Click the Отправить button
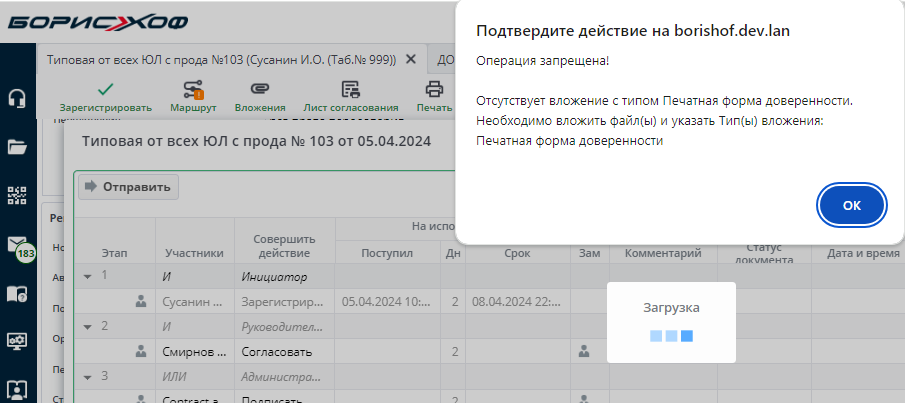The image size is (905, 403). pyautogui.click(x=127, y=186)
